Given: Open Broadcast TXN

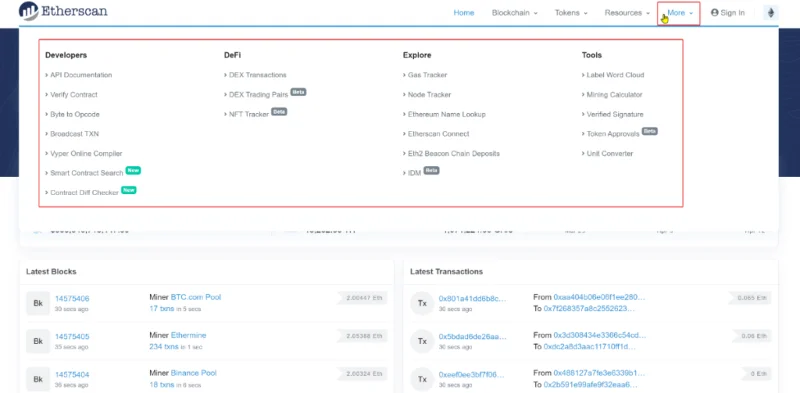Looking at the screenshot, I should [x=74, y=134].
